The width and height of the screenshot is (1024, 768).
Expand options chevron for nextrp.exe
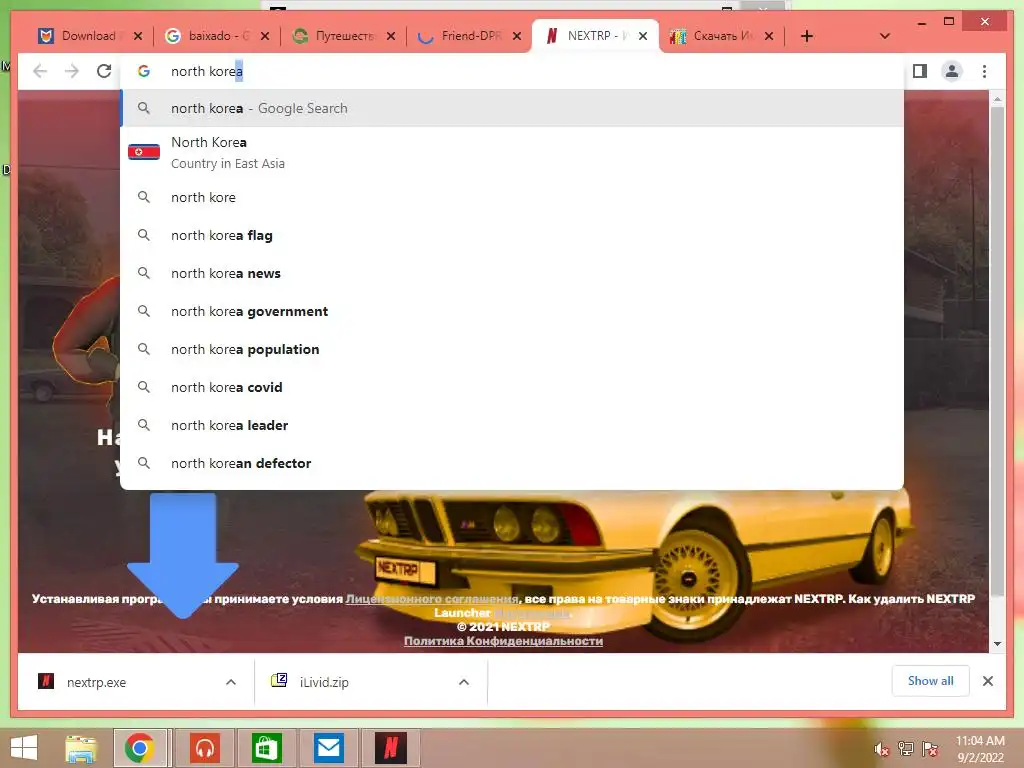click(x=231, y=682)
